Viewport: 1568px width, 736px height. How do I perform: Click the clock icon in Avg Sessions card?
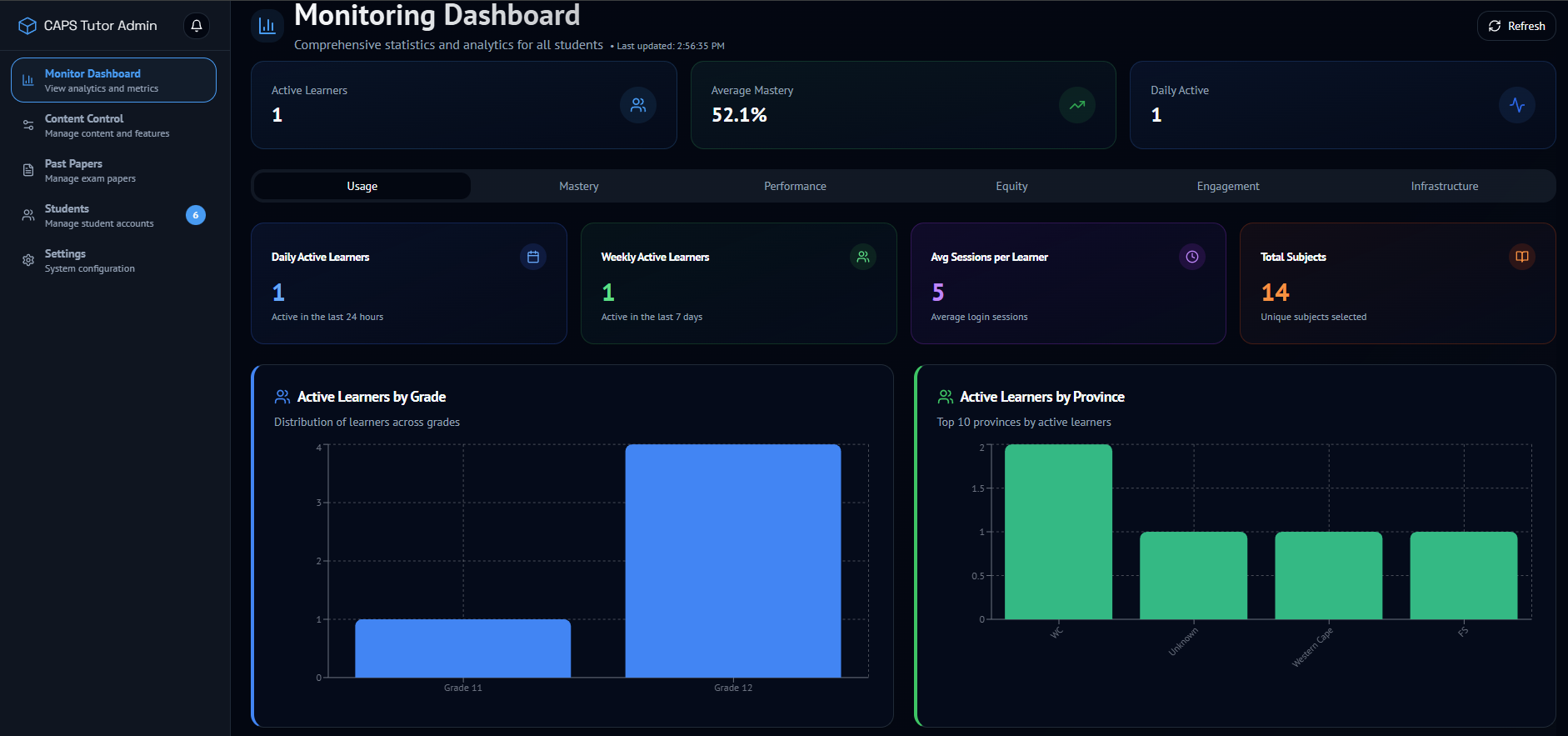coord(1191,257)
